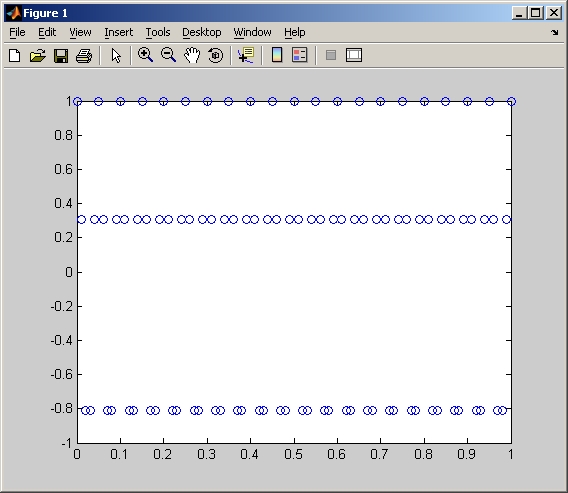Activate the Zoom In magnifier tool
The height and width of the screenshot is (493, 568).
click(145, 55)
